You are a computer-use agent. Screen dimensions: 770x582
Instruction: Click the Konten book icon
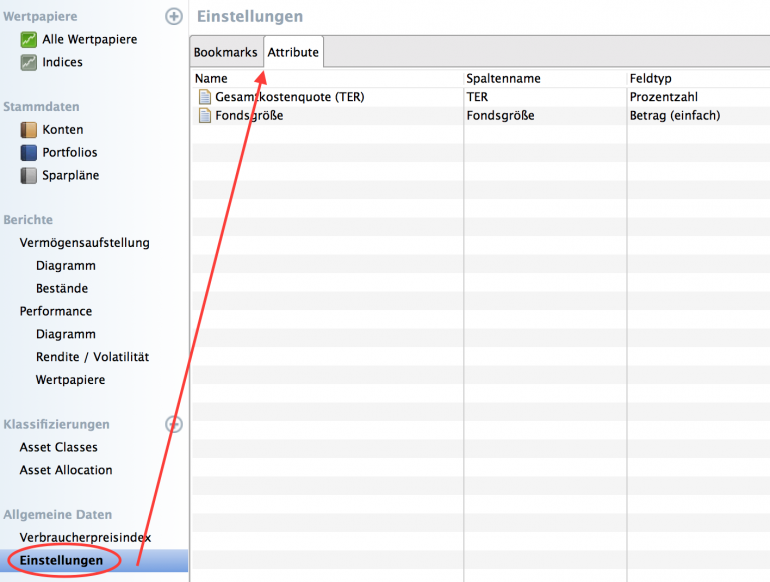click(x=29, y=130)
